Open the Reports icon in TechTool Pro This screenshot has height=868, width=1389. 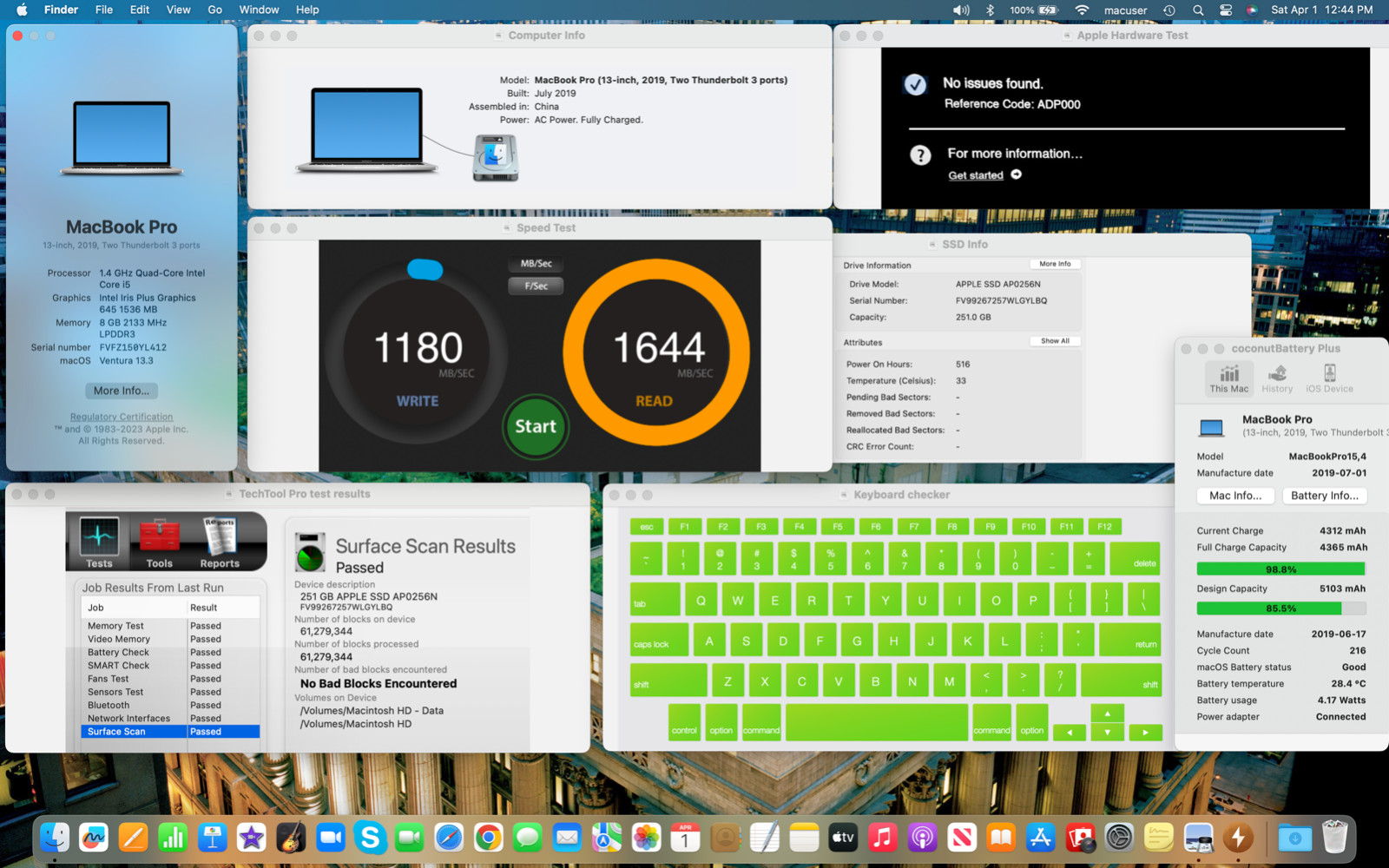pos(220,542)
